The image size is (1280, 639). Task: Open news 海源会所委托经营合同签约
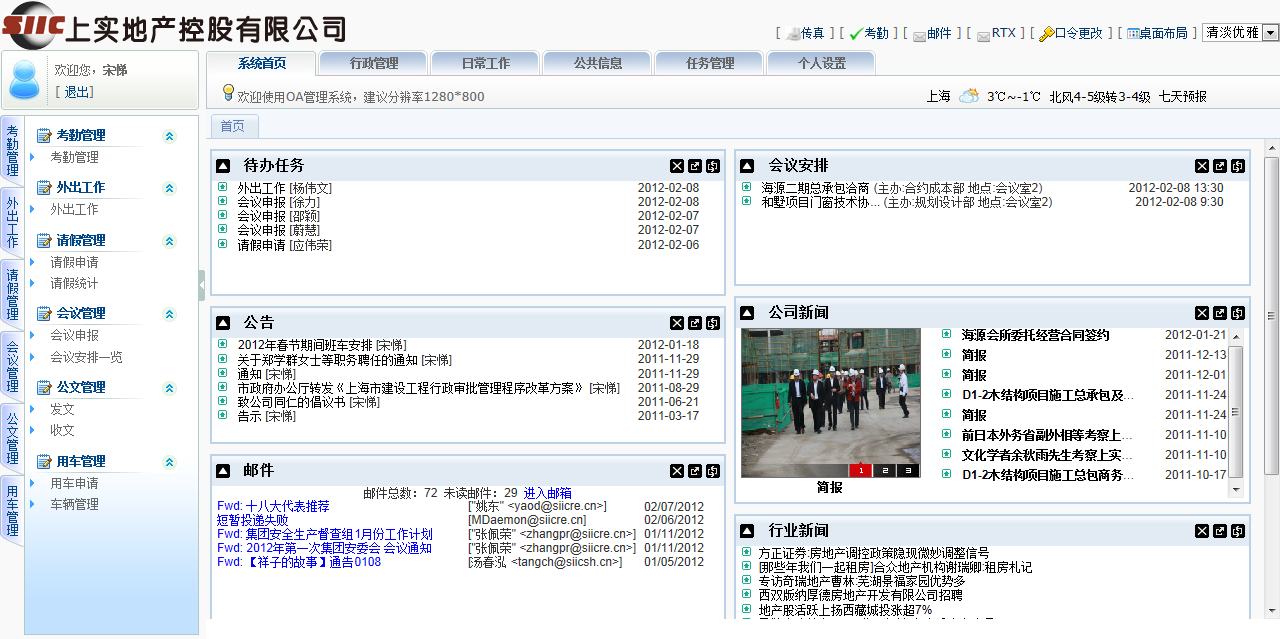[1036, 335]
